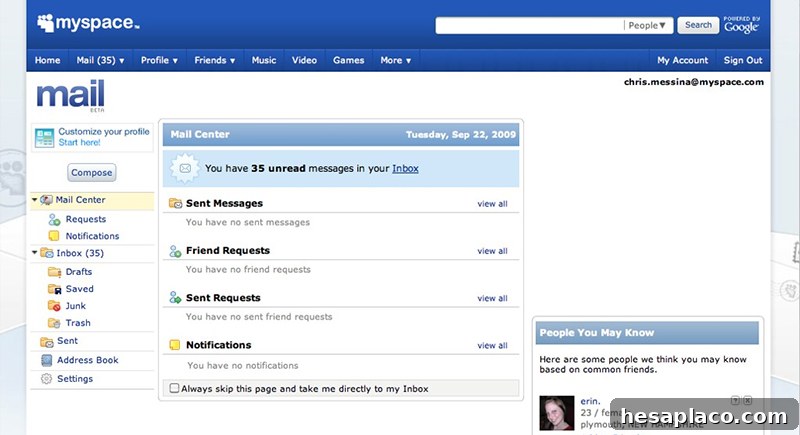Open erin. profile name link
This screenshot has width=800, height=435.
(590, 401)
